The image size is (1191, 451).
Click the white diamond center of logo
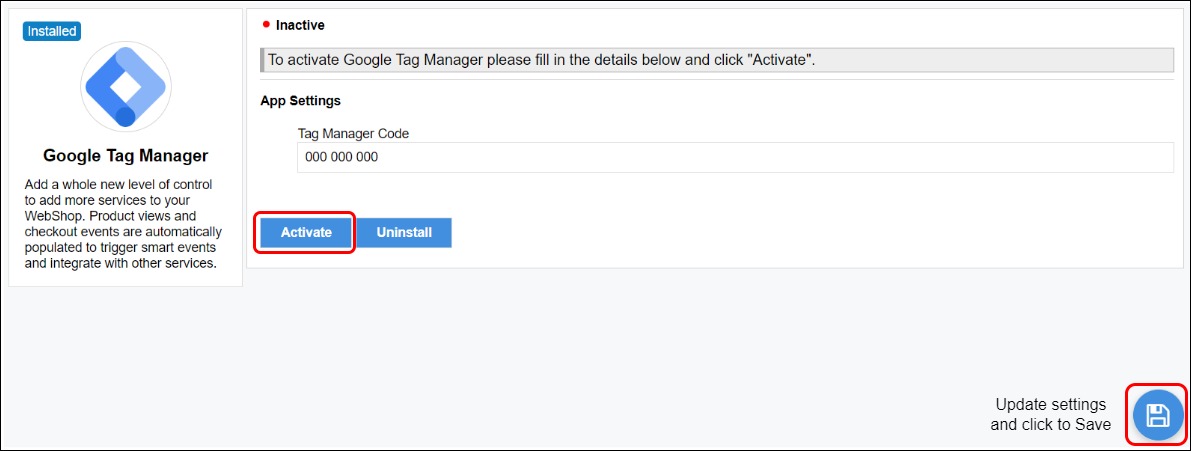click(125, 86)
